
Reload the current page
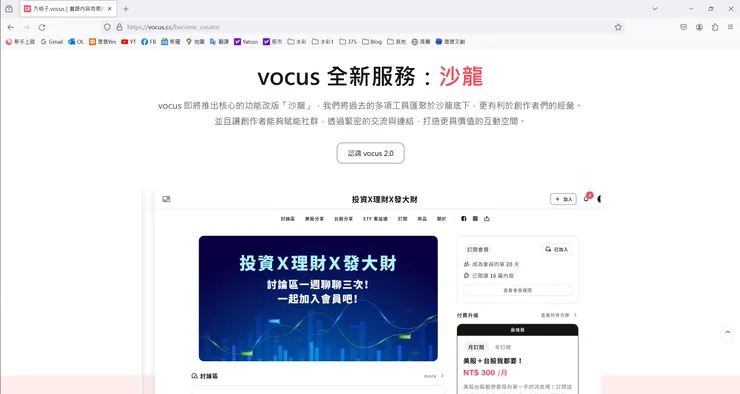coord(42,27)
